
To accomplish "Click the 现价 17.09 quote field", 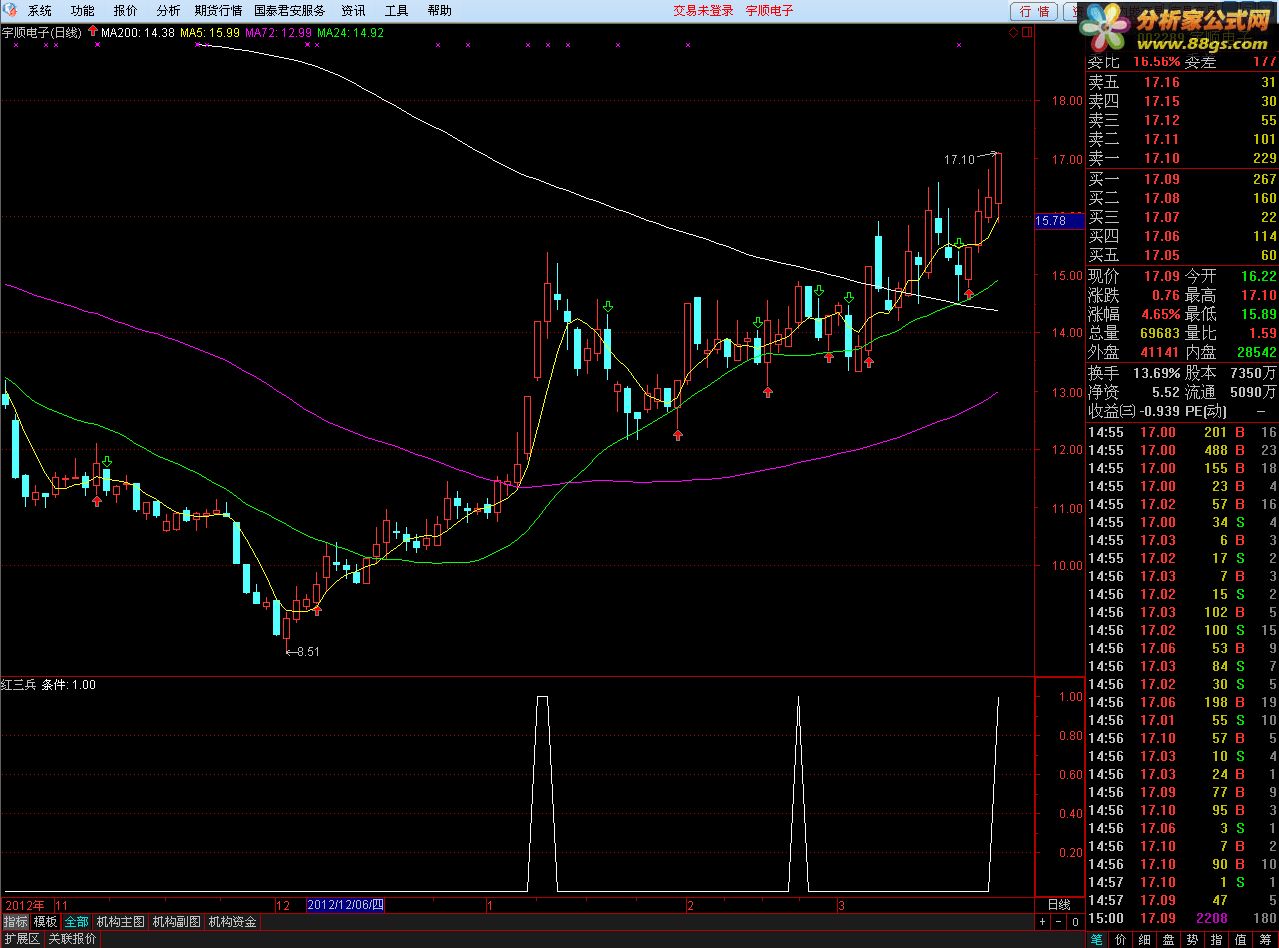I will pyautogui.click(x=1134, y=276).
